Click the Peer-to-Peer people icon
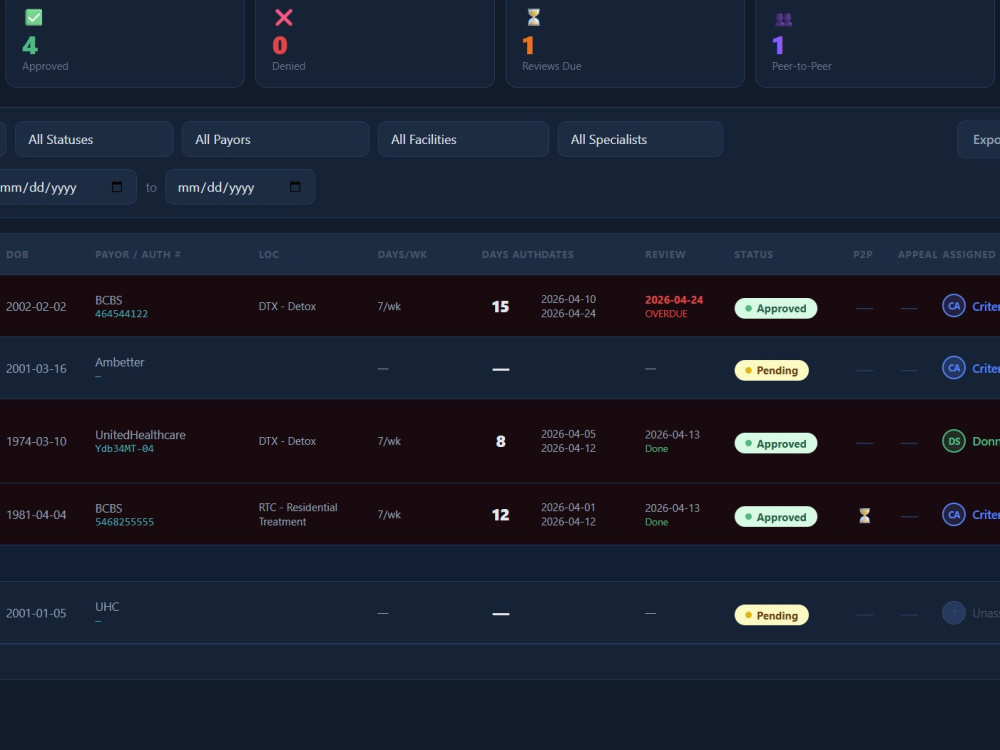 coord(784,19)
